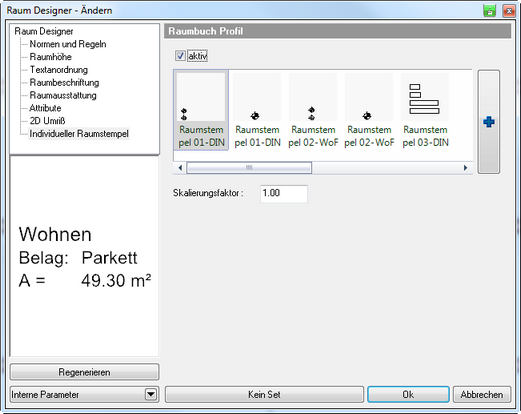Select the second Raumstempel 01-DIN thumbnail
The width and height of the screenshot is (521, 414).
pos(257,110)
